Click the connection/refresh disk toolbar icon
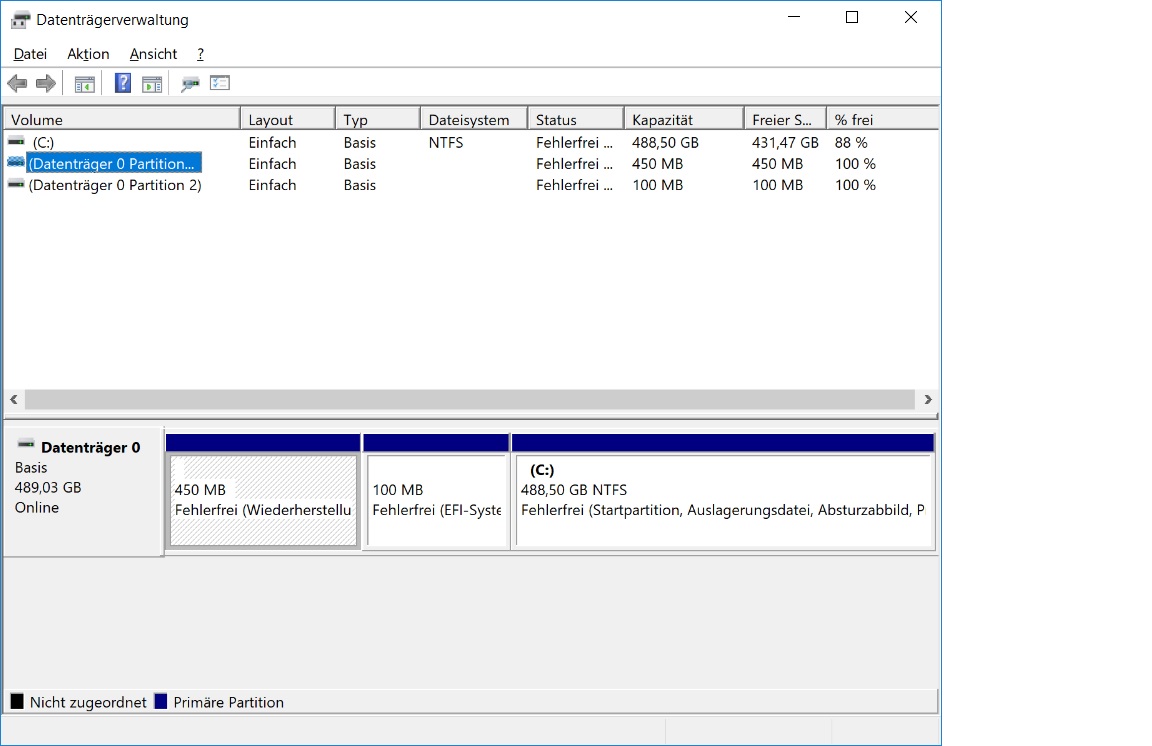The height and width of the screenshot is (746, 1152). [190, 84]
